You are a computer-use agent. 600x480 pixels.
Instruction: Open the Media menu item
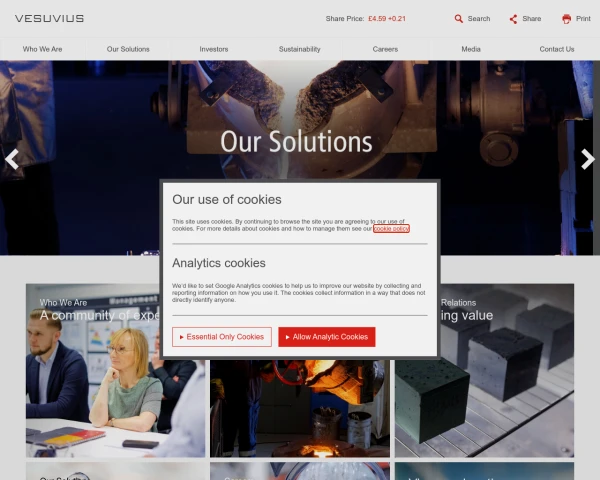(471, 49)
